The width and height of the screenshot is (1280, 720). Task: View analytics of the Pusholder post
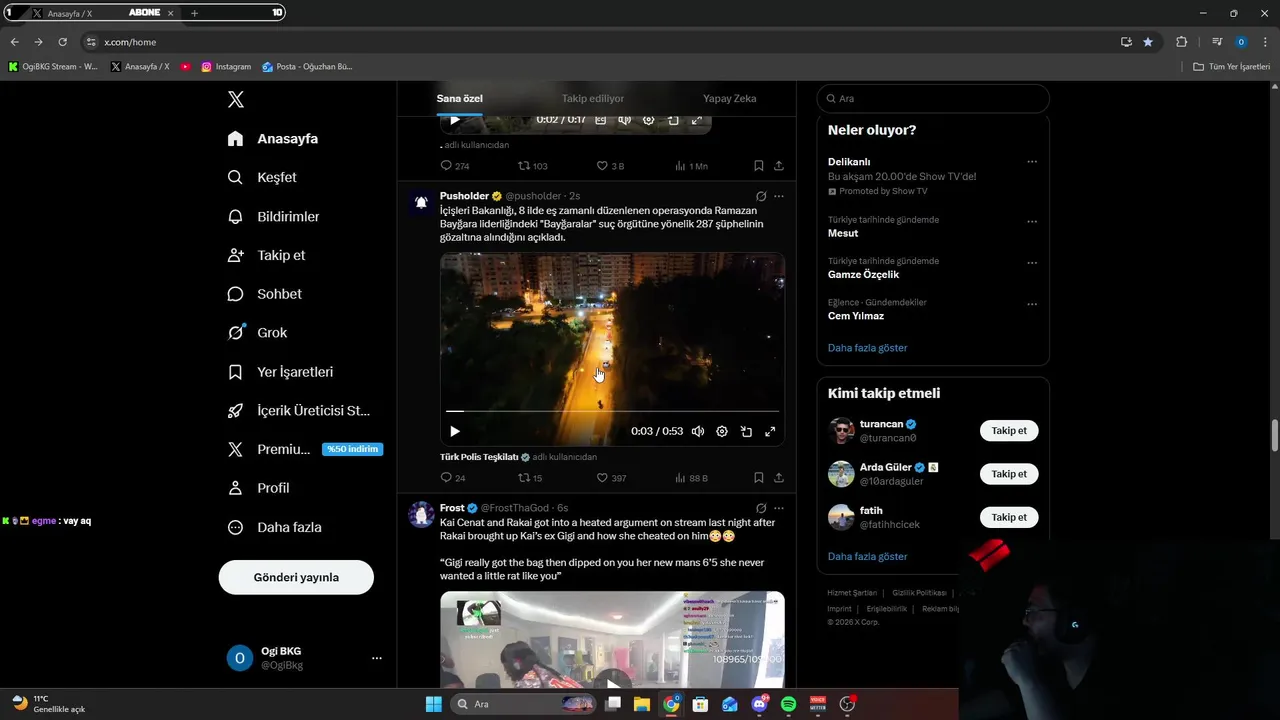tap(691, 478)
